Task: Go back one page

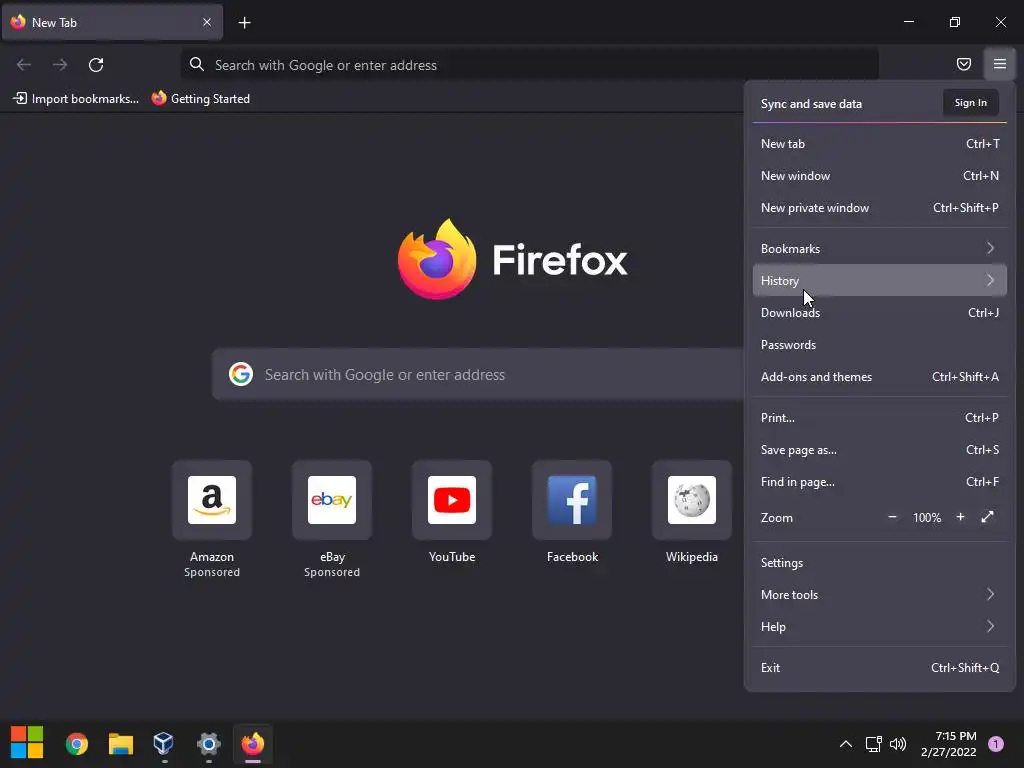Action: pyautogui.click(x=24, y=65)
